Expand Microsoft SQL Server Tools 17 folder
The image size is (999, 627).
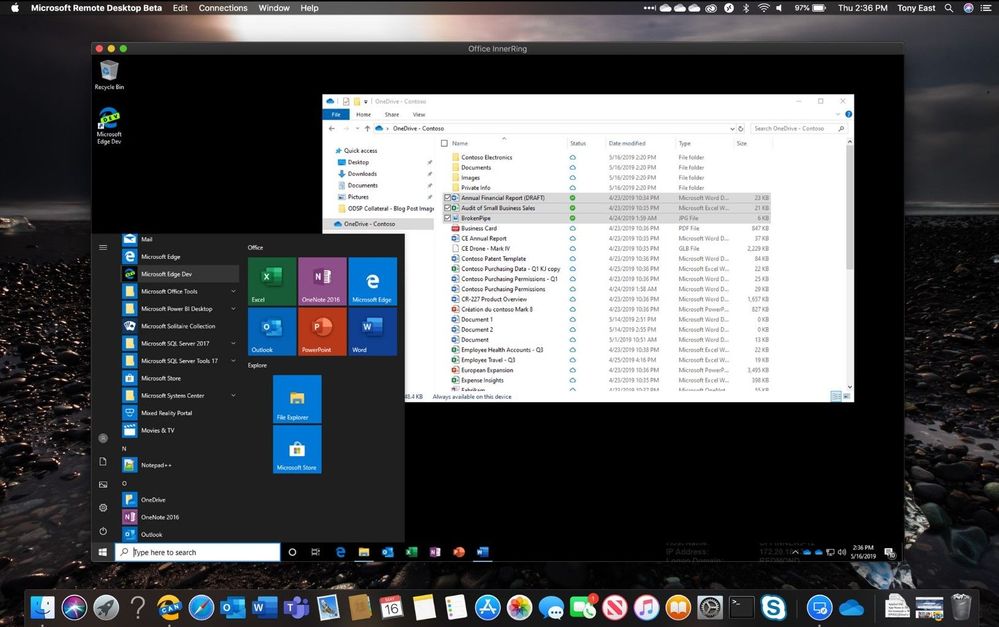pyautogui.click(x=233, y=361)
